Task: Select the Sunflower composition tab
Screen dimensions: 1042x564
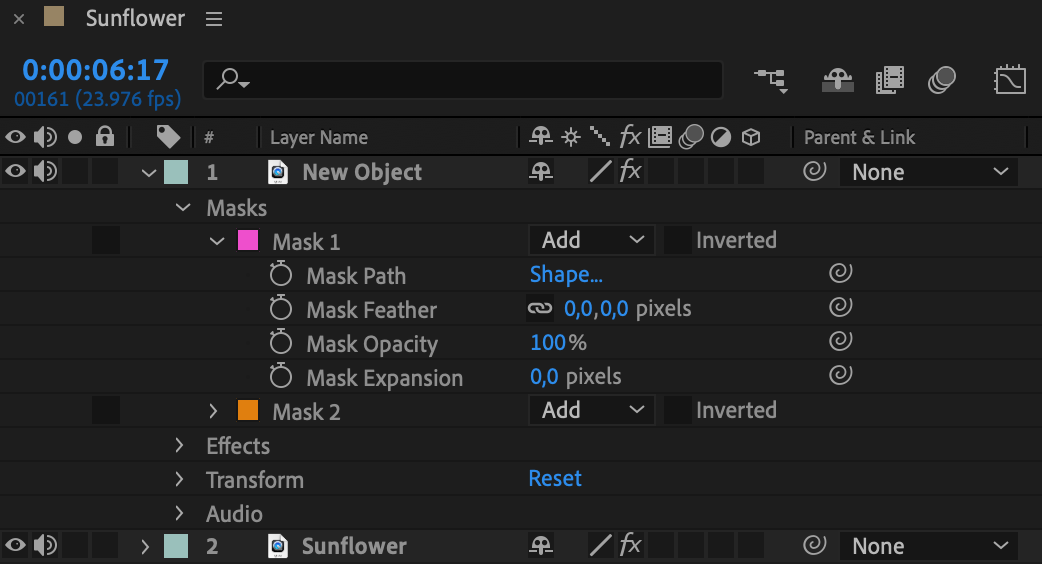Action: (x=135, y=18)
